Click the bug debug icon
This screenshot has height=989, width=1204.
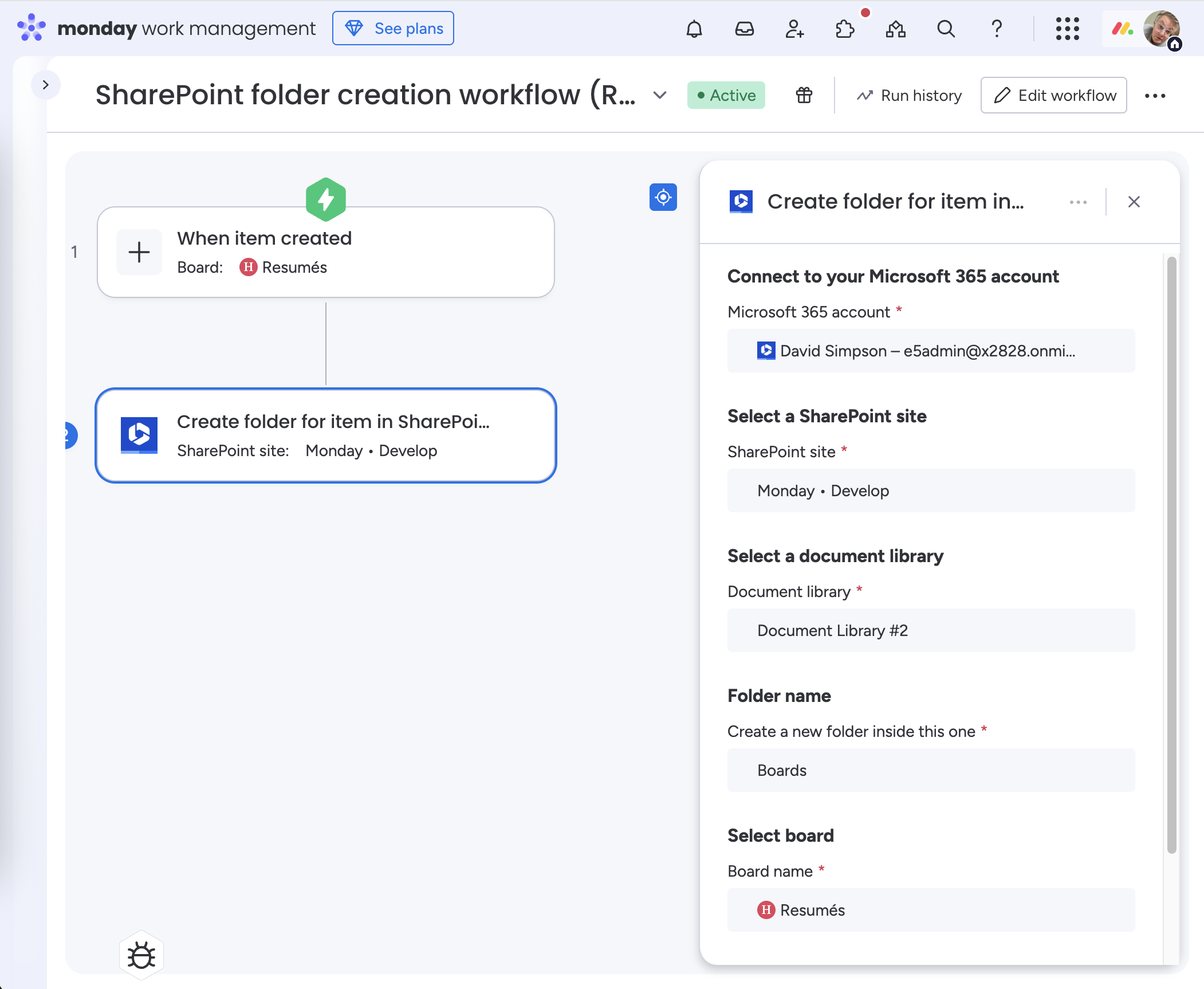[x=141, y=955]
